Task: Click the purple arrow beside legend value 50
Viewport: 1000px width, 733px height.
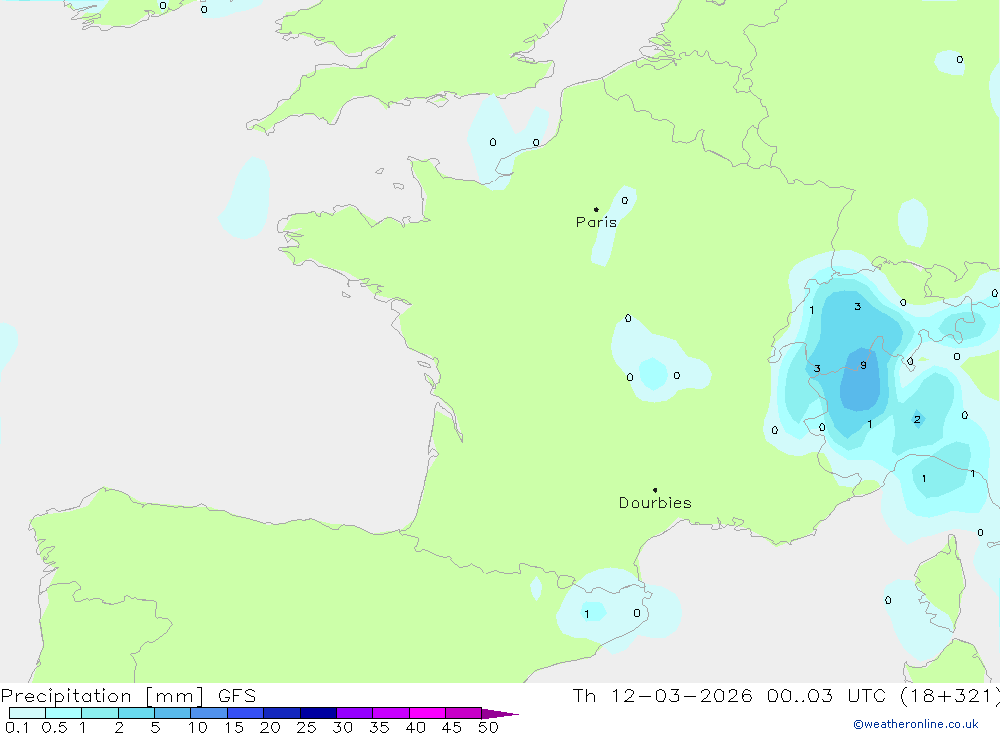Action: coord(500,714)
